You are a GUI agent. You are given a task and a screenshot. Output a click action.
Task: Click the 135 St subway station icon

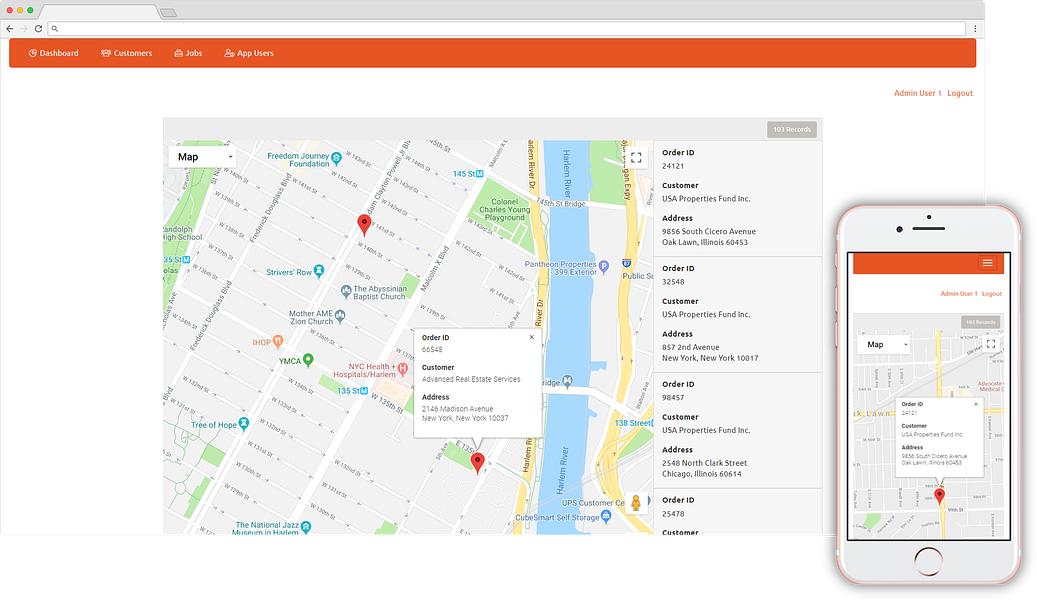pos(364,391)
